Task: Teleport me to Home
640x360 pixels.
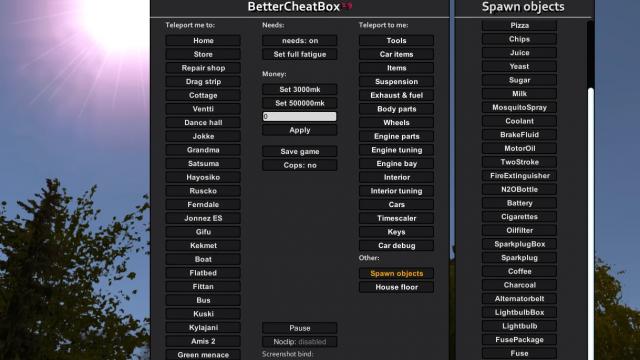Action: coord(203,40)
